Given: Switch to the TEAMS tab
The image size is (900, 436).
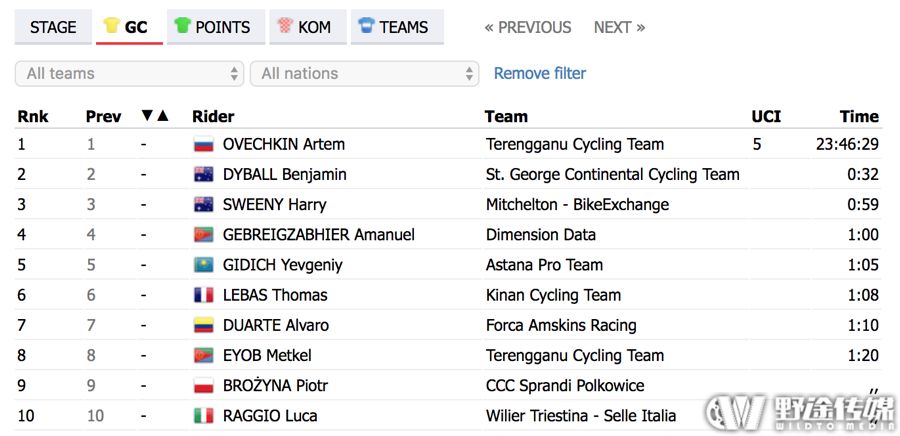Looking at the screenshot, I should (x=397, y=27).
